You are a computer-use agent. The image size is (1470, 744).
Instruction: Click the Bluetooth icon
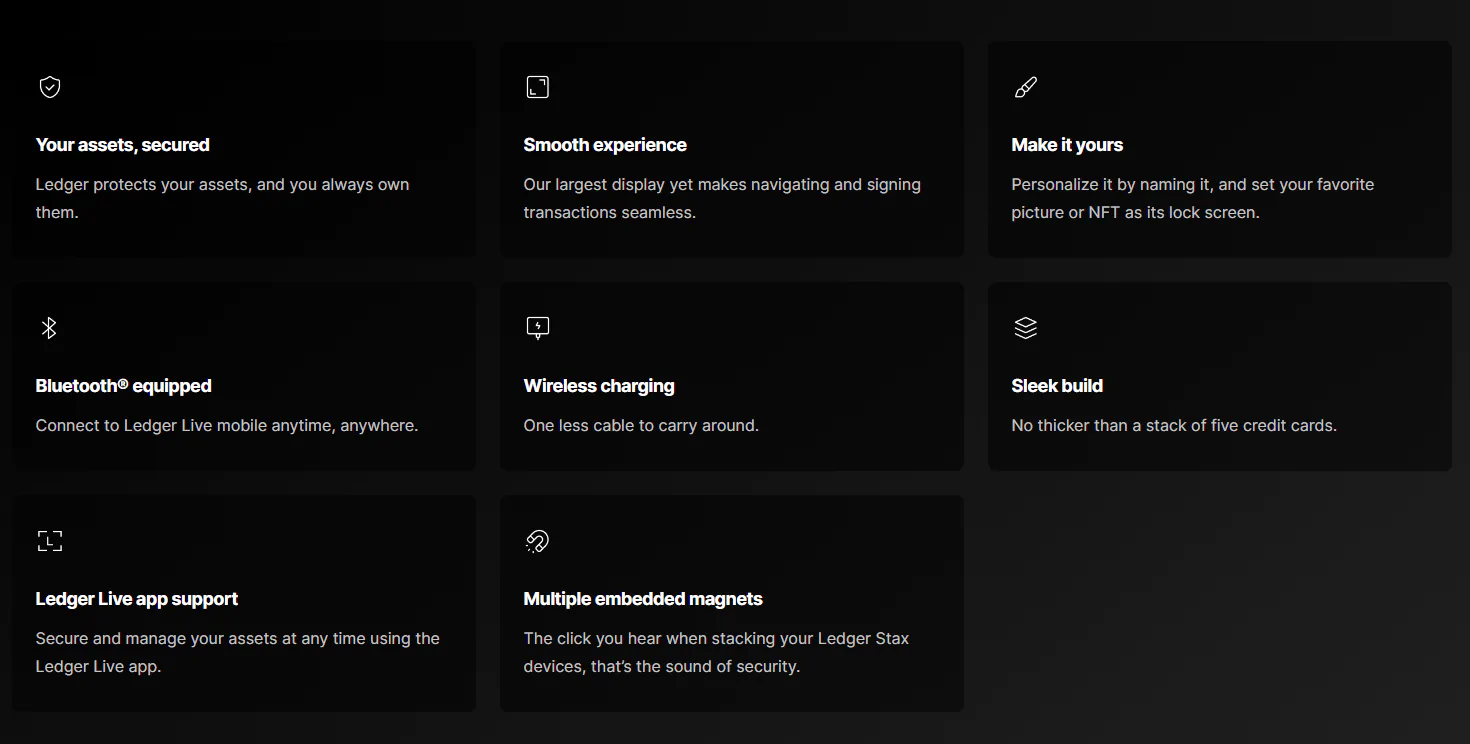click(49, 328)
